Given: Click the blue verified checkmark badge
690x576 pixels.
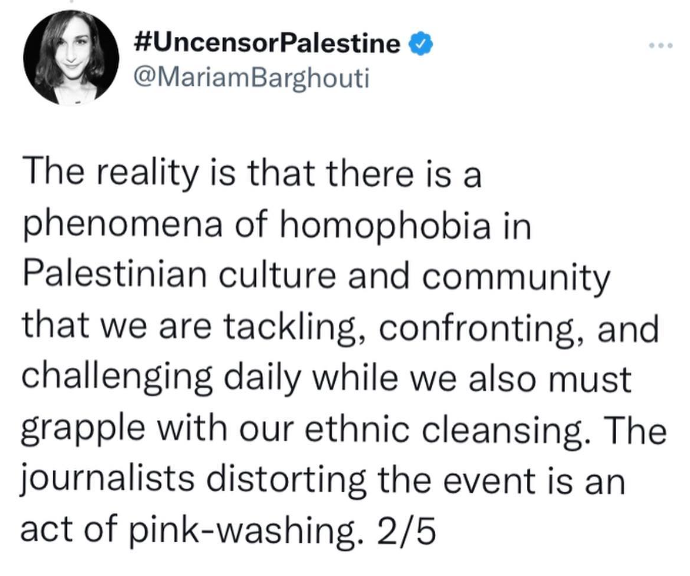Looking at the screenshot, I should [x=422, y=44].
